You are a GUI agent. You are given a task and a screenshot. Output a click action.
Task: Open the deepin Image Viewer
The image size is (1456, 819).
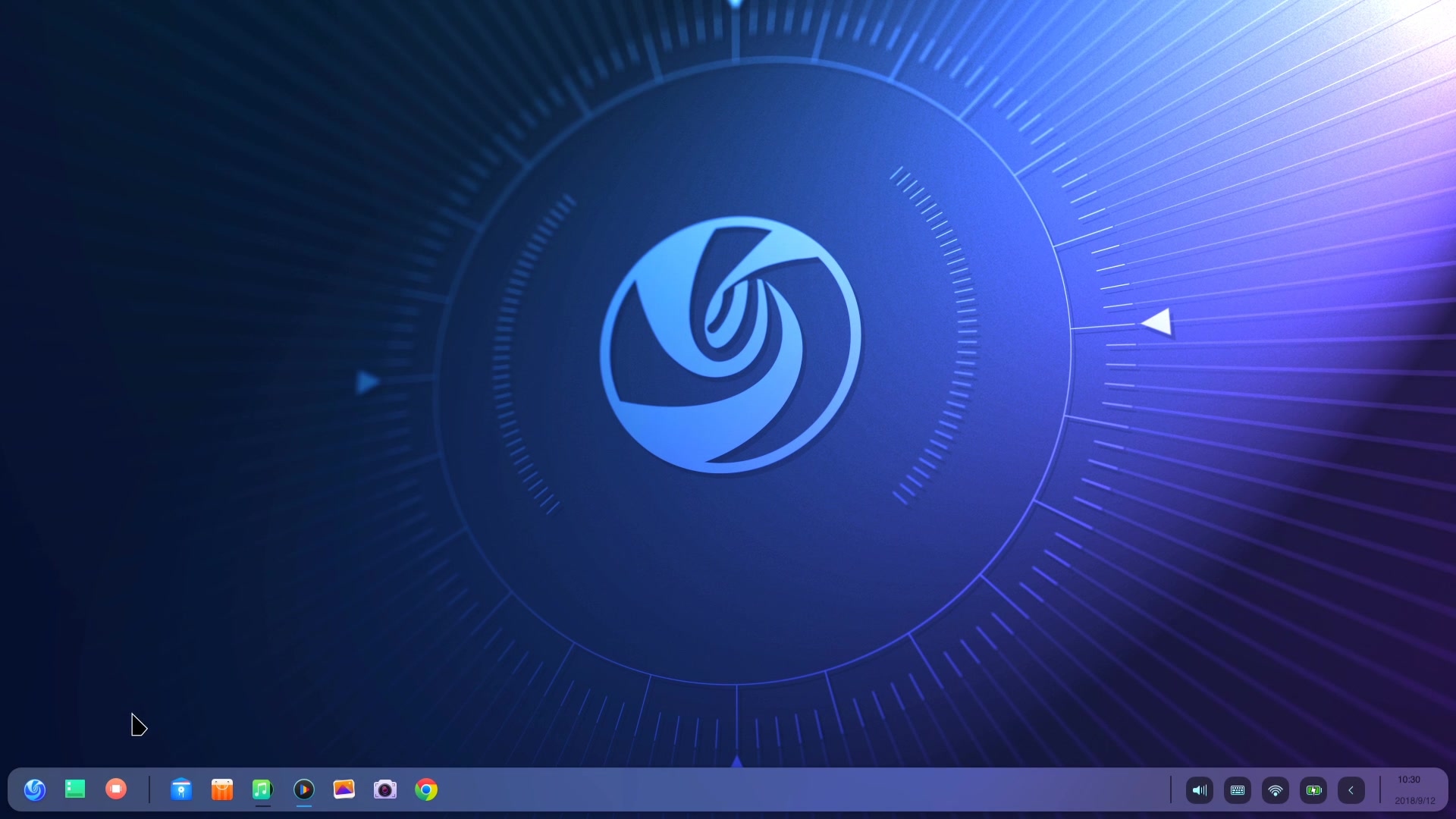[x=344, y=789]
